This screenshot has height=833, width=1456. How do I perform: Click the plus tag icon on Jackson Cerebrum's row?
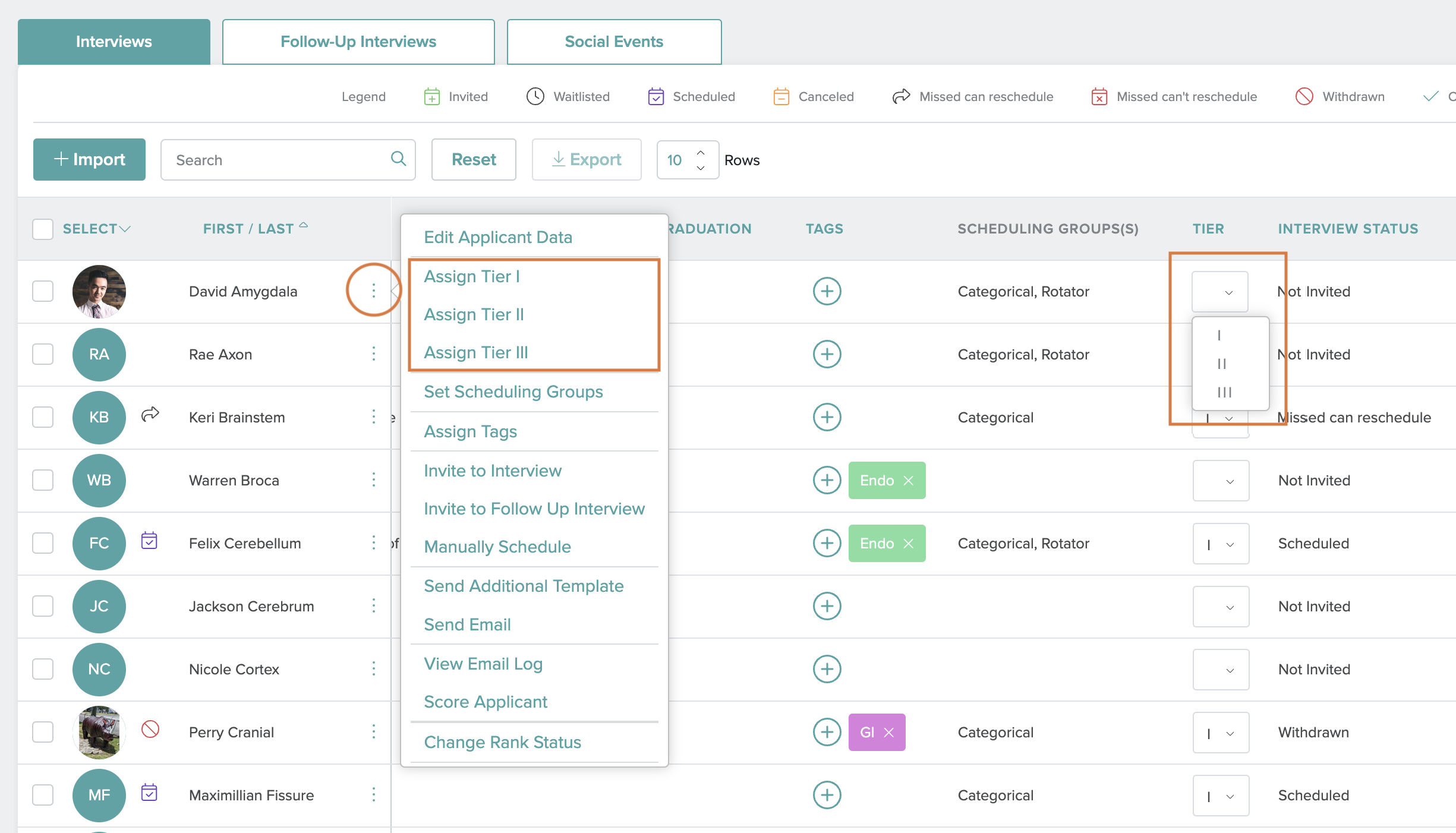click(x=827, y=606)
